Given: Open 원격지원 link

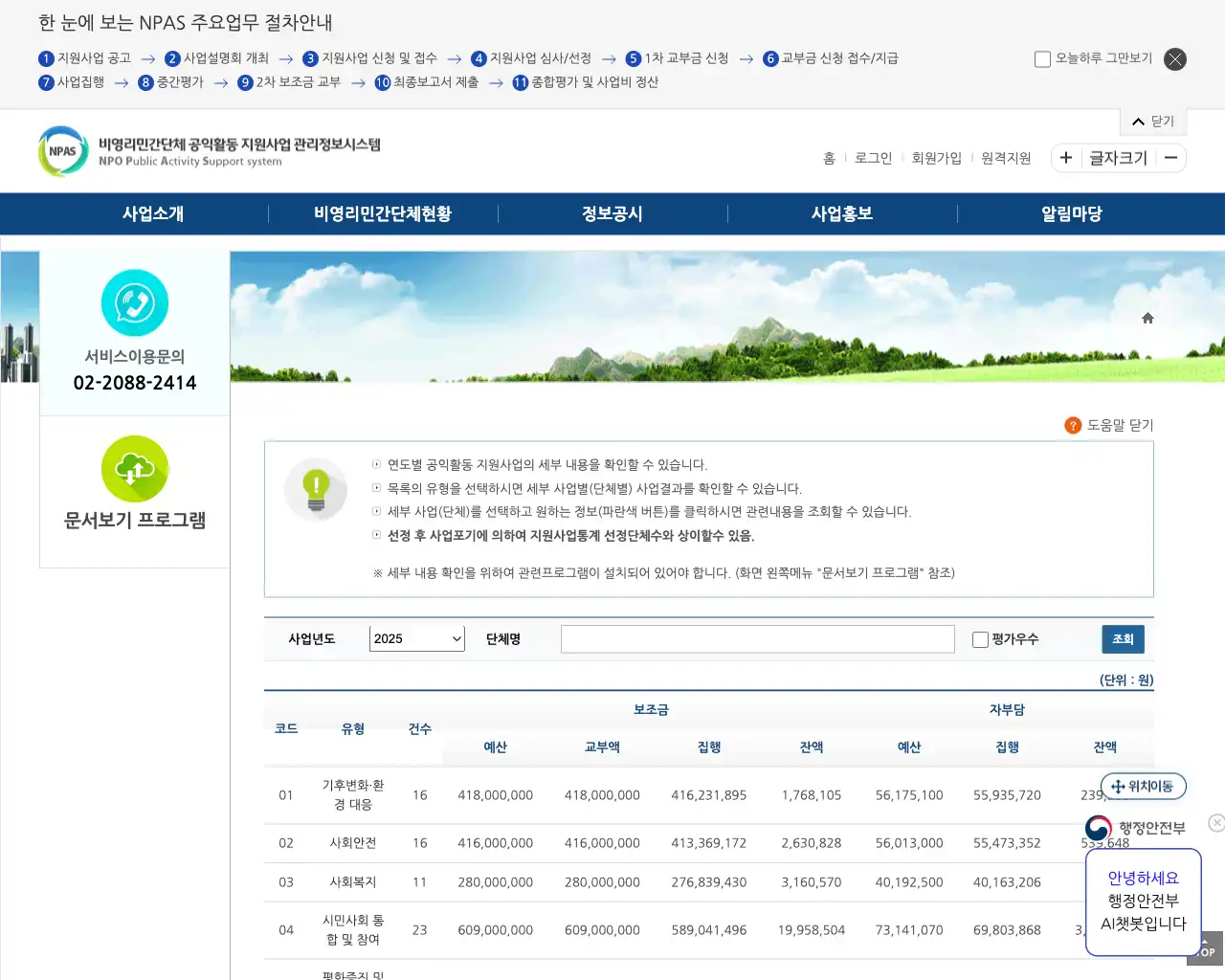Looking at the screenshot, I should pos(1006,158).
